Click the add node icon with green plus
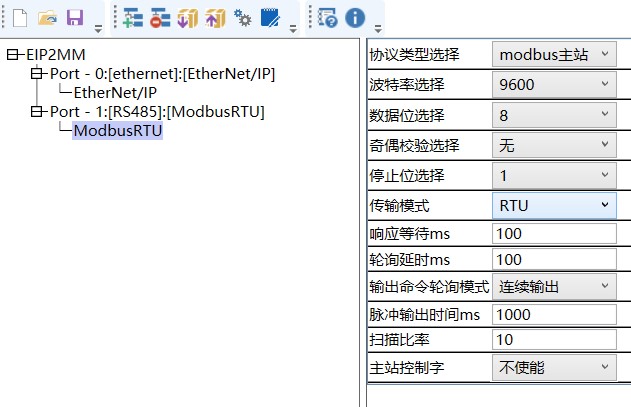Viewport: 631px width, 407px height. point(134,18)
